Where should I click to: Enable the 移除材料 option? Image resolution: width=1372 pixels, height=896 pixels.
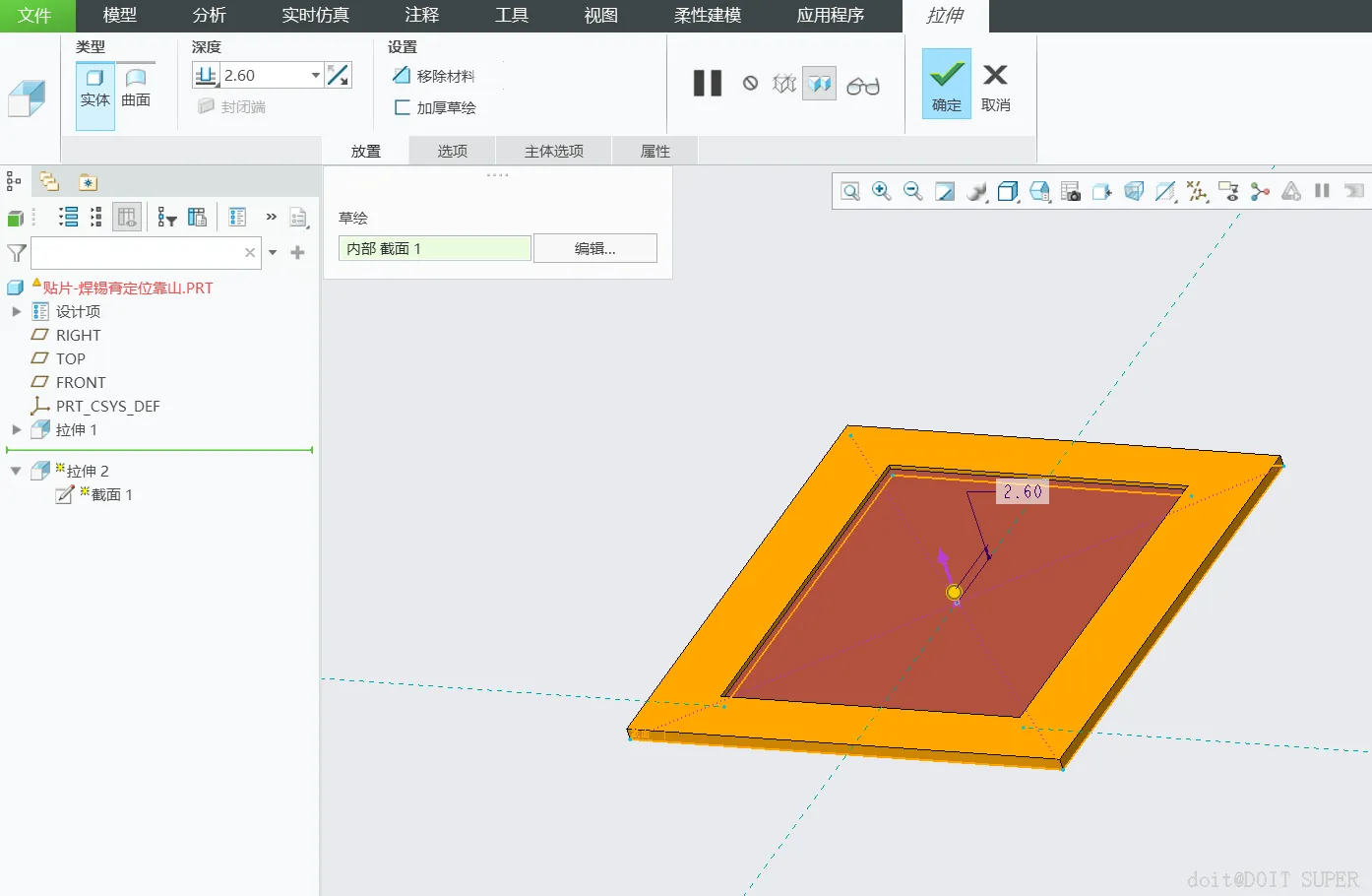434,76
